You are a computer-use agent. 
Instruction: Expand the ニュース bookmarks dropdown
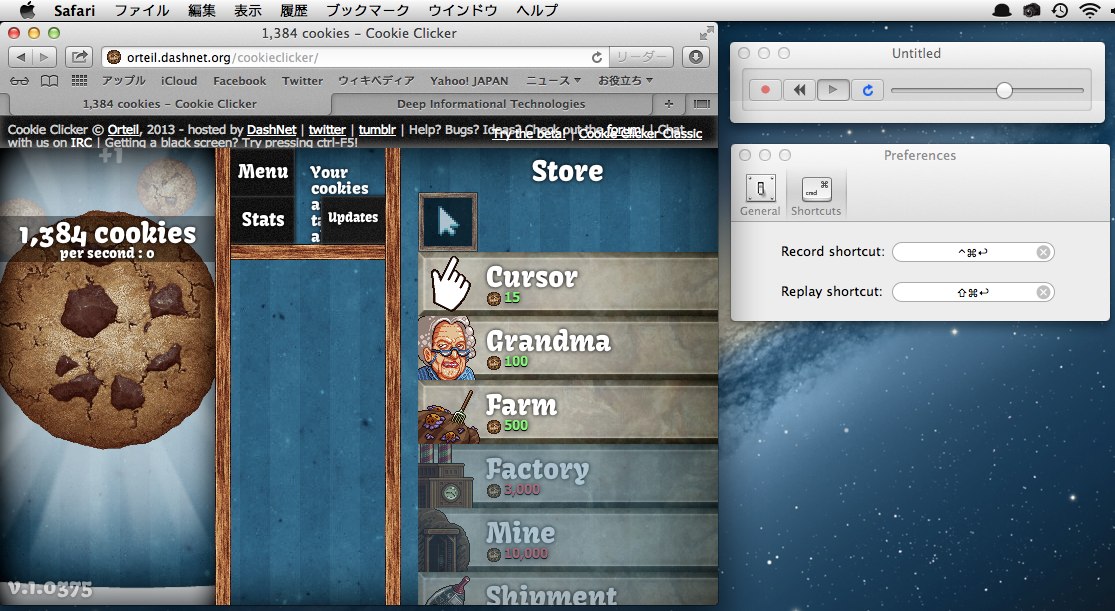click(x=553, y=81)
